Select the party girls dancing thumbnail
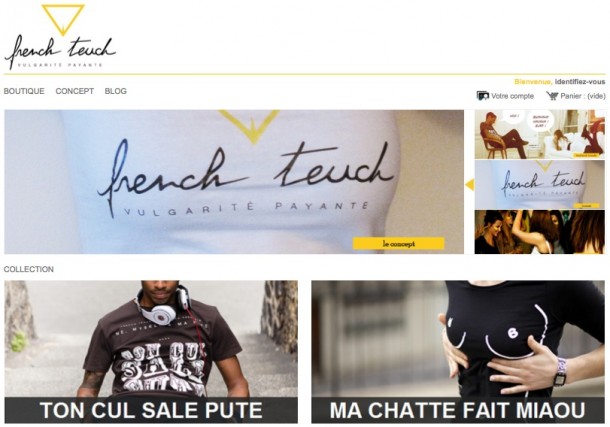The width and height of the screenshot is (610, 427). 540,232
